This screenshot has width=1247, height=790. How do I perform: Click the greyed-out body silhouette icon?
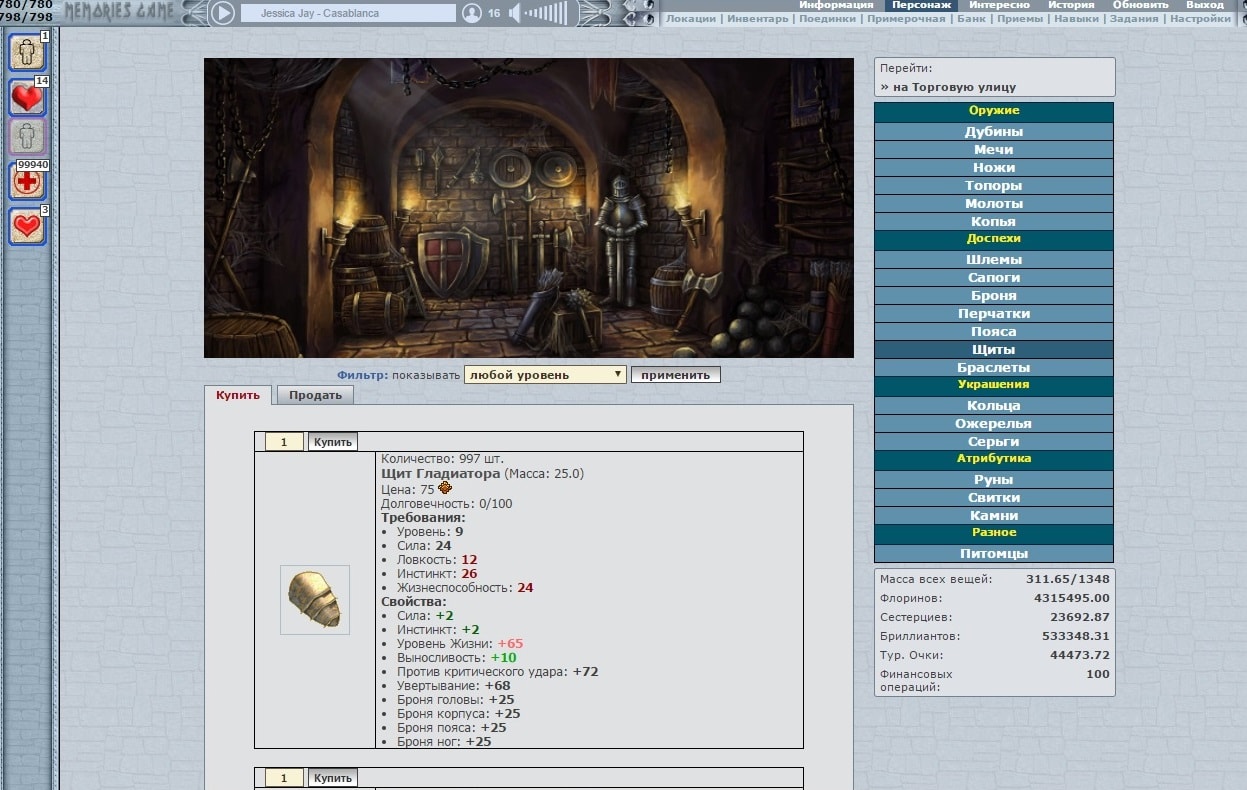coord(27,136)
